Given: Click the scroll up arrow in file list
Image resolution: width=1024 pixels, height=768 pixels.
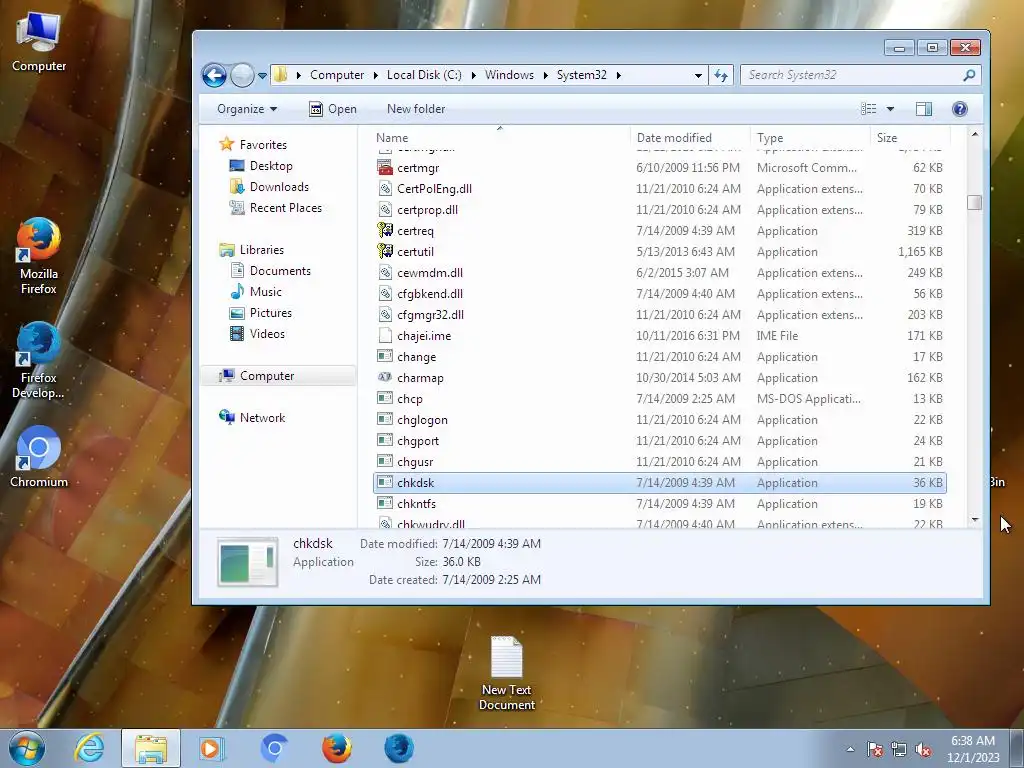Looking at the screenshot, I should [x=974, y=135].
